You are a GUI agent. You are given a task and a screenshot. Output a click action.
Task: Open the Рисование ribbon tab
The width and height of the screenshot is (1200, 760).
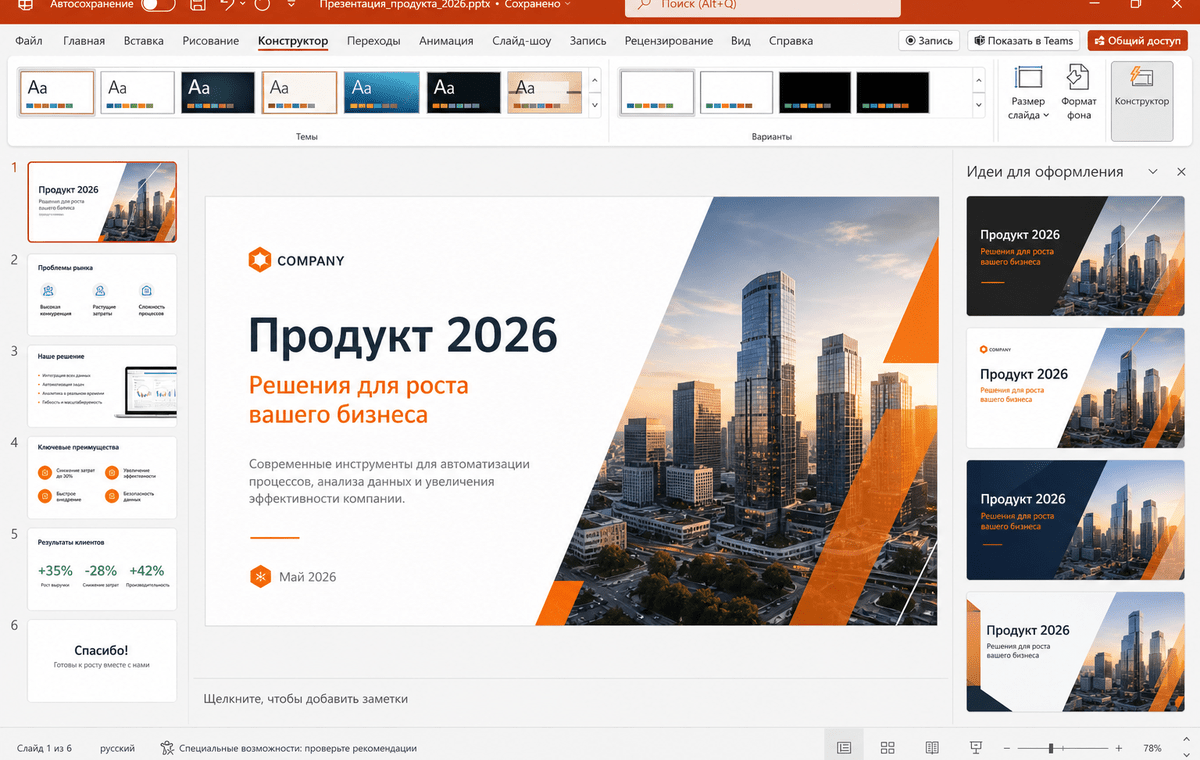211,41
